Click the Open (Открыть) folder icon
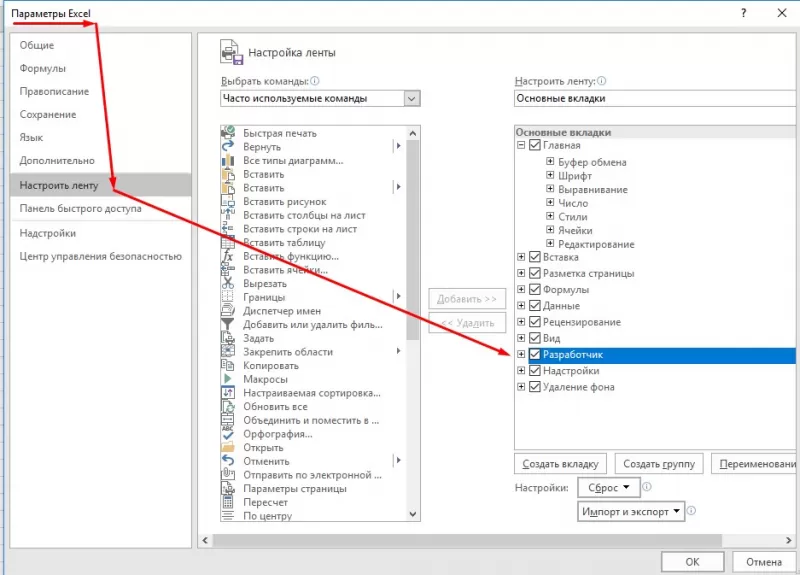The width and height of the screenshot is (800, 575). [228, 447]
